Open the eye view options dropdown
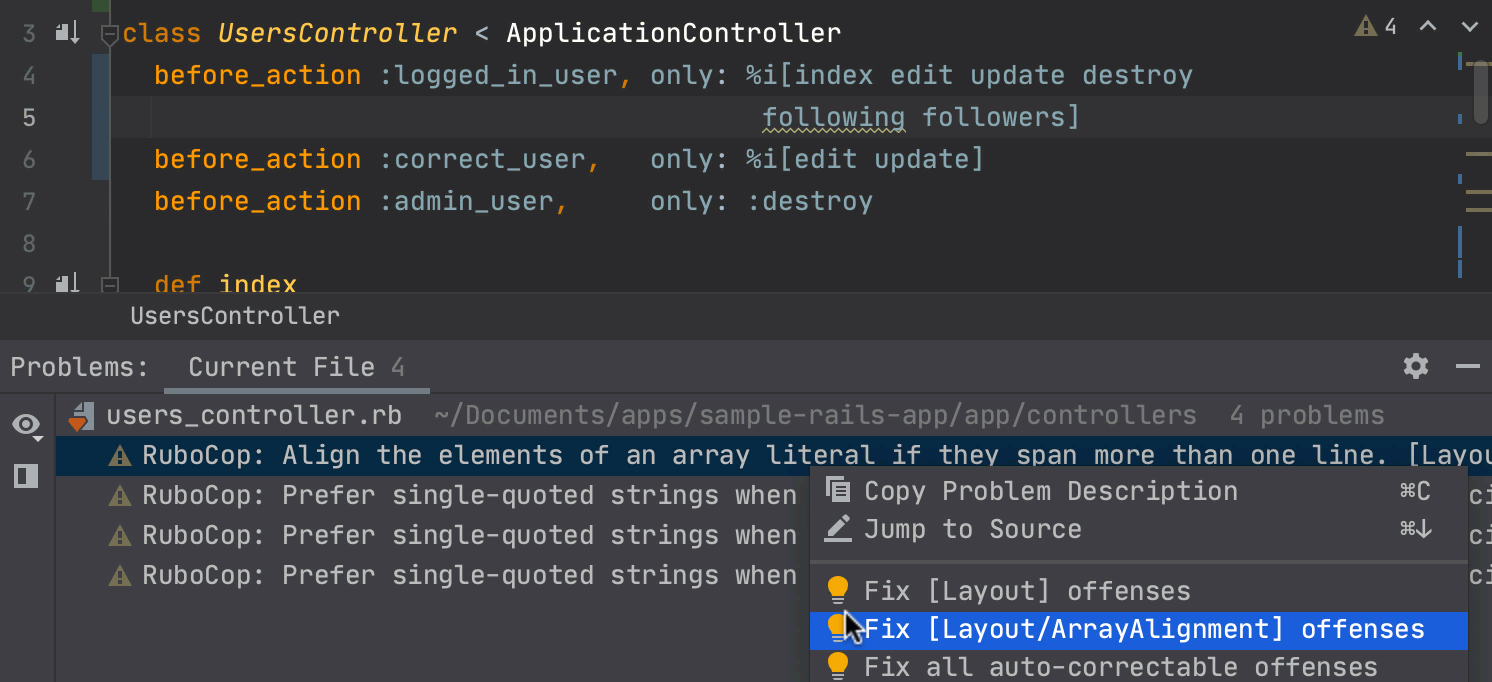Screen dimensions: 1492x682 pyautogui.click(x=27, y=427)
